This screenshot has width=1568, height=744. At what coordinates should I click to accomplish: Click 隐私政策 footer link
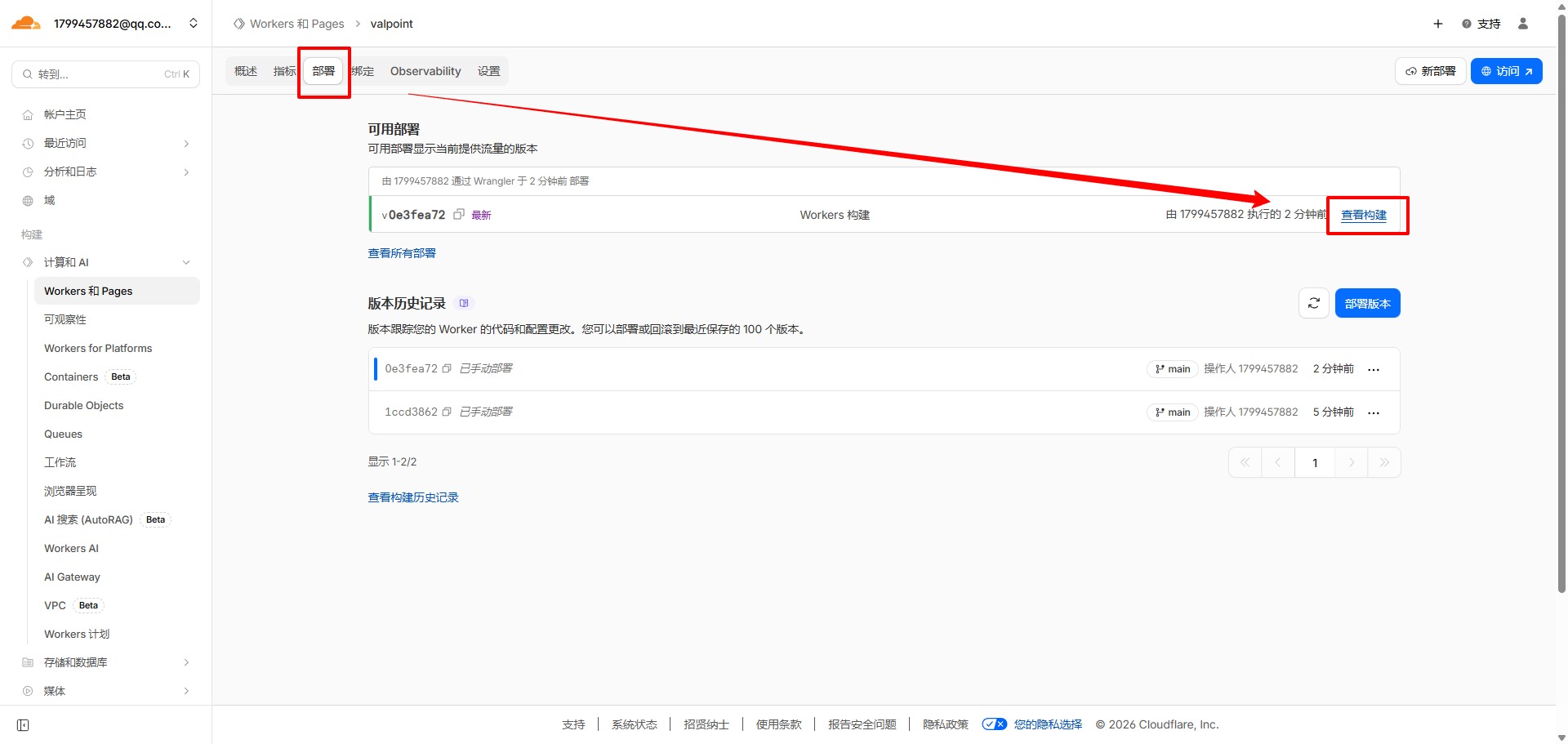(946, 724)
